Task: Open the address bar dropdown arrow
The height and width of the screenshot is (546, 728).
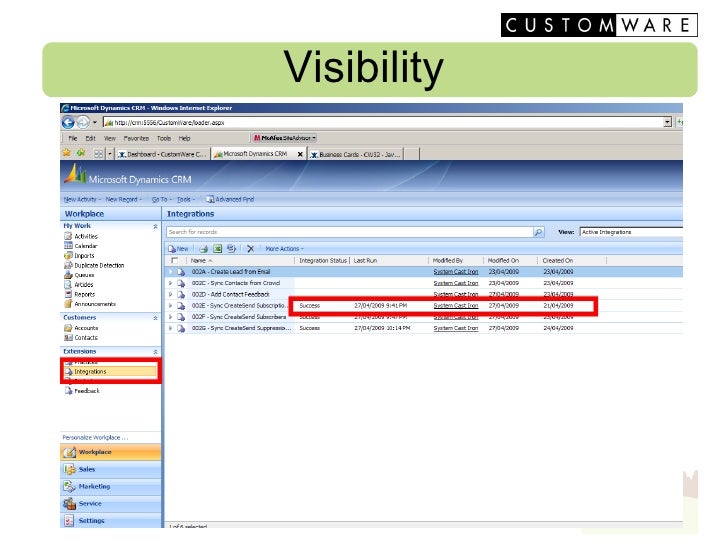Action: (668, 122)
